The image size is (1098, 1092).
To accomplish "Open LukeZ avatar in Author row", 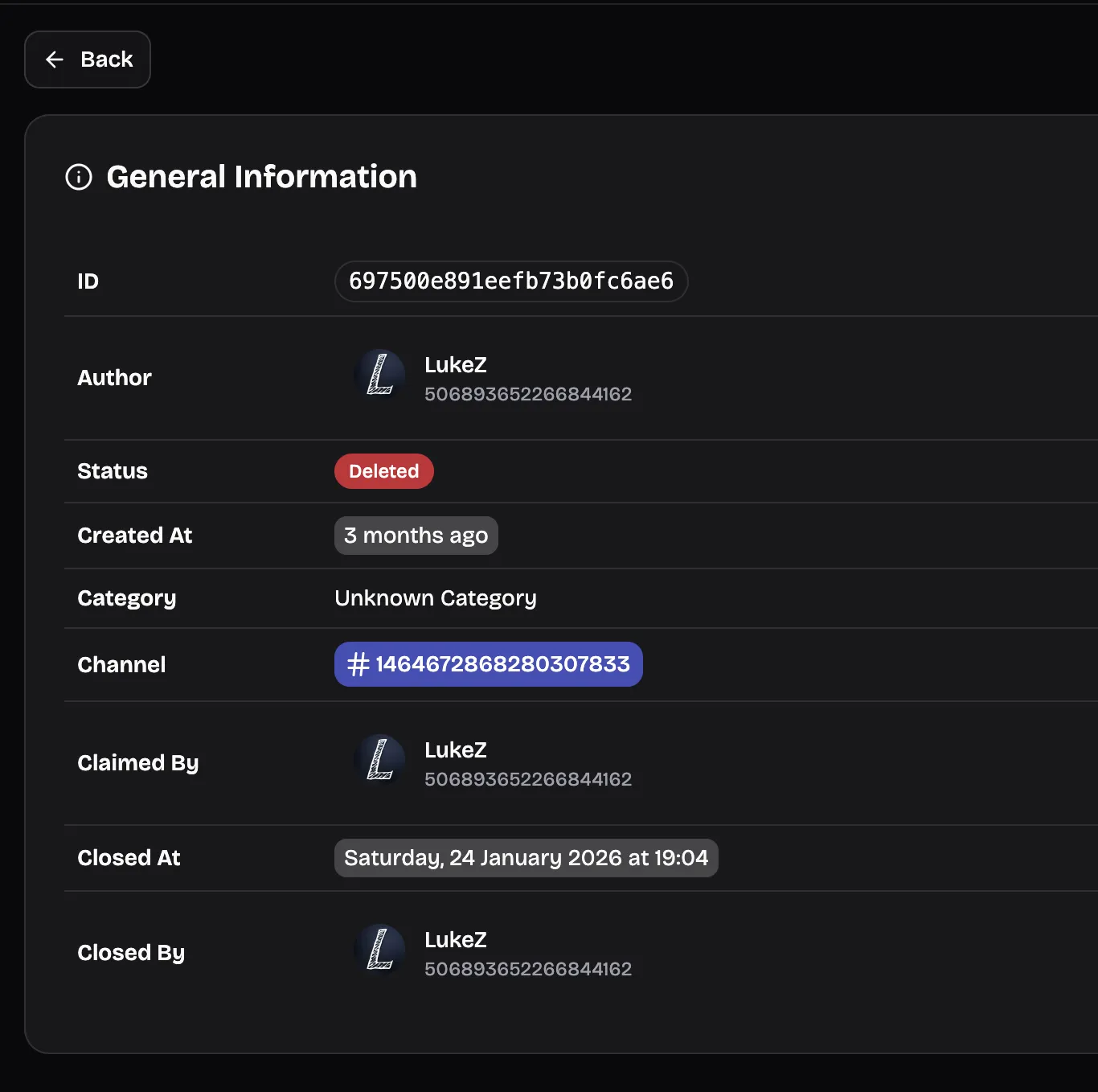I will click(x=379, y=375).
